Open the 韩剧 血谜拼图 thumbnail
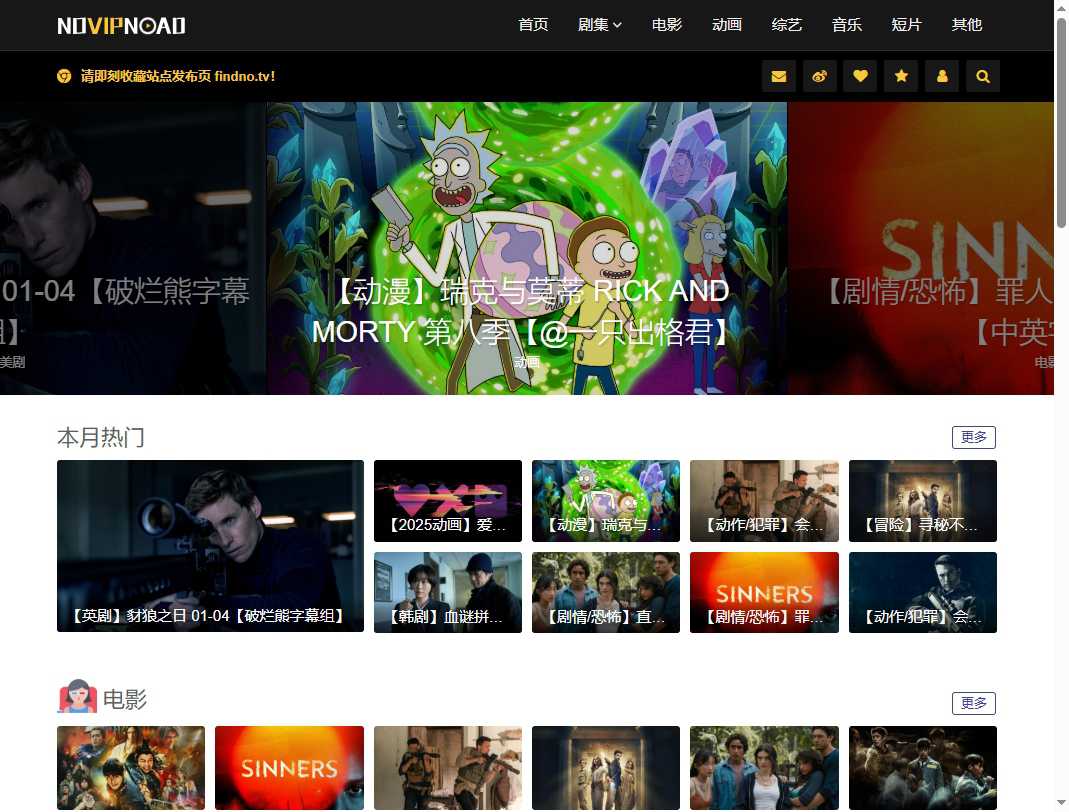Viewport: 1069px width, 812px height. [x=448, y=592]
